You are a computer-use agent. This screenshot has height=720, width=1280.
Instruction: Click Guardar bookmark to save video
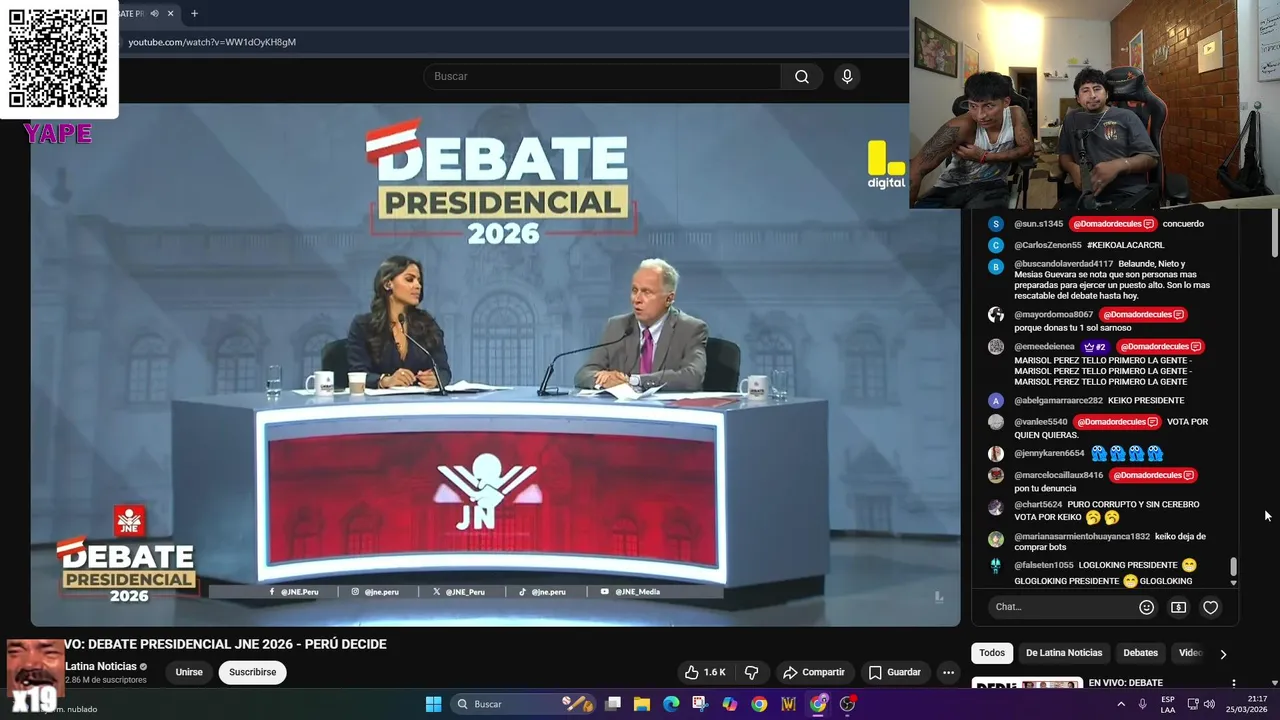pyautogui.click(x=894, y=672)
